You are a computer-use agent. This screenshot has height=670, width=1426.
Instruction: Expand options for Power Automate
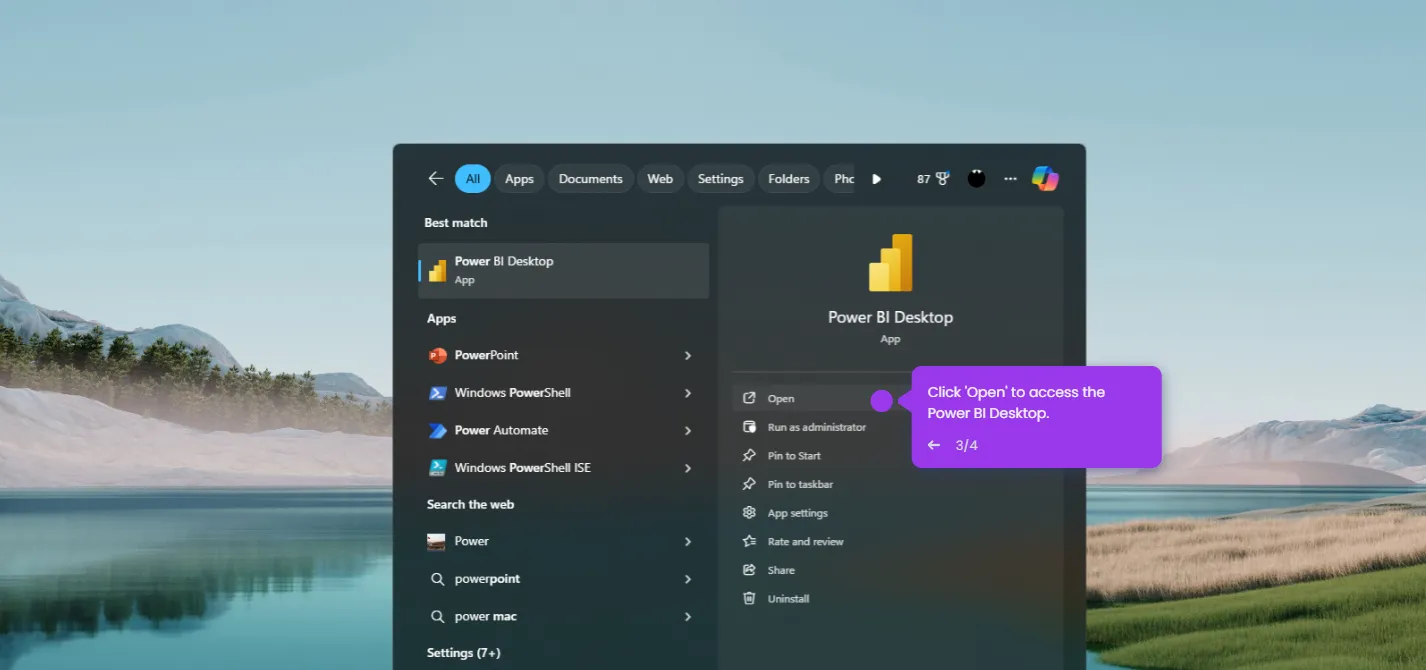pos(688,430)
